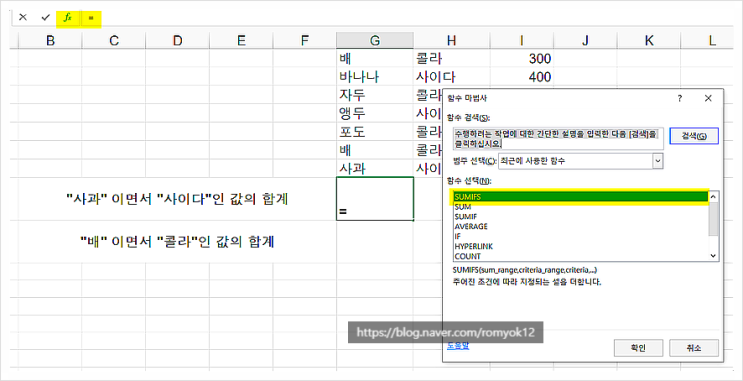
Task: Select column L header
Action: click(x=712, y=41)
